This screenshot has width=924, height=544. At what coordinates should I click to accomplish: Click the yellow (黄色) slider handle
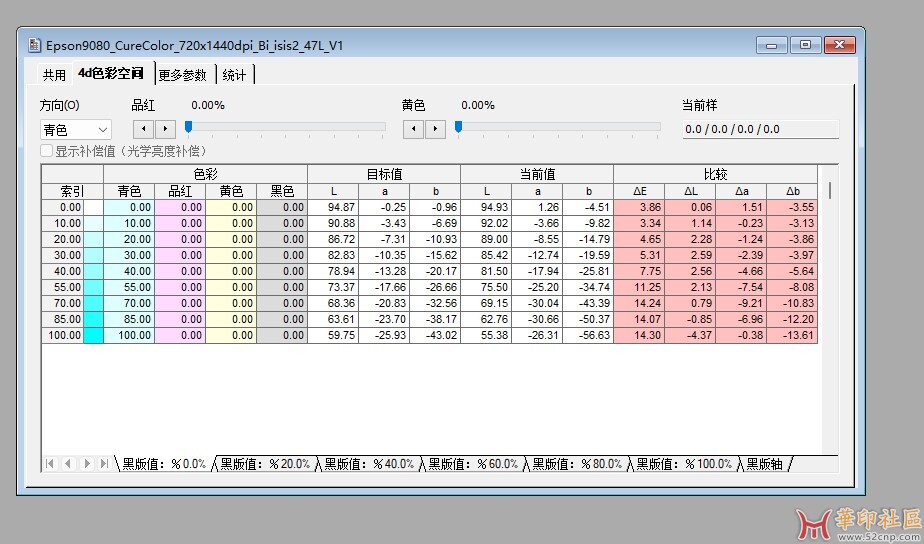[458, 126]
